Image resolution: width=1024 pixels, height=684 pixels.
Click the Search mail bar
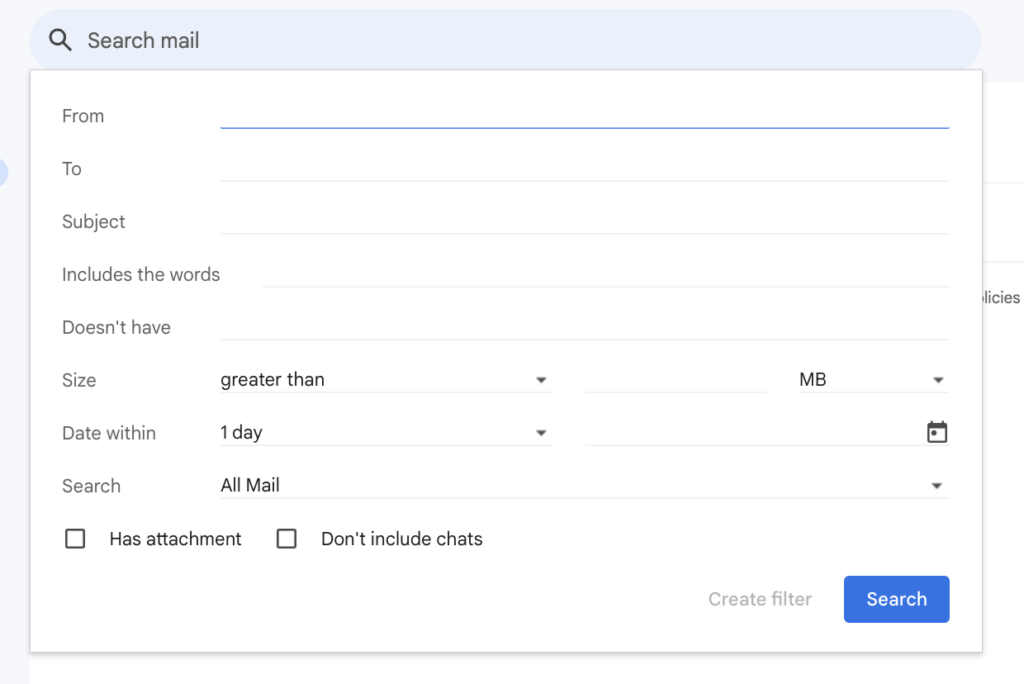click(500, 40)
